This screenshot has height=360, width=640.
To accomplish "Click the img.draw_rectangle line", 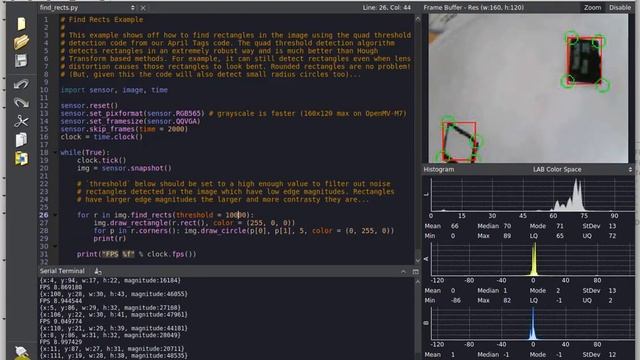I will 194,223.
